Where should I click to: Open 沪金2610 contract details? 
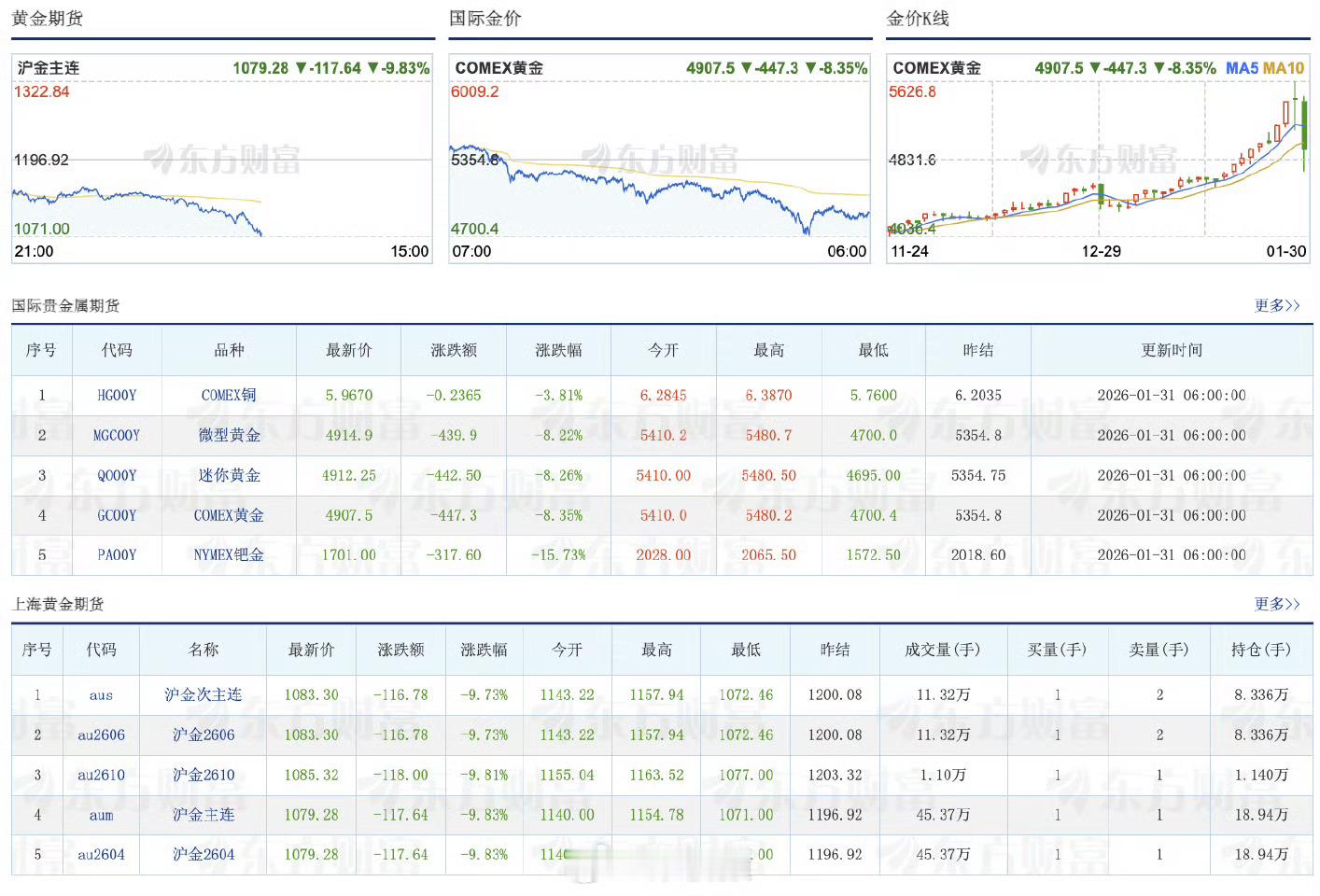pyautogui.click(x=204, y=775)
